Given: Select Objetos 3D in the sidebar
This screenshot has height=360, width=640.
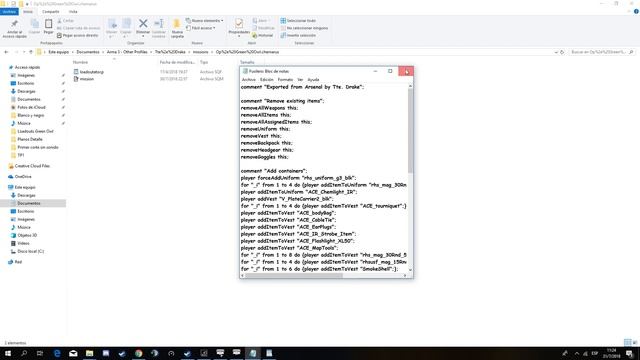Looking at the screenshot, I should 27,235.
